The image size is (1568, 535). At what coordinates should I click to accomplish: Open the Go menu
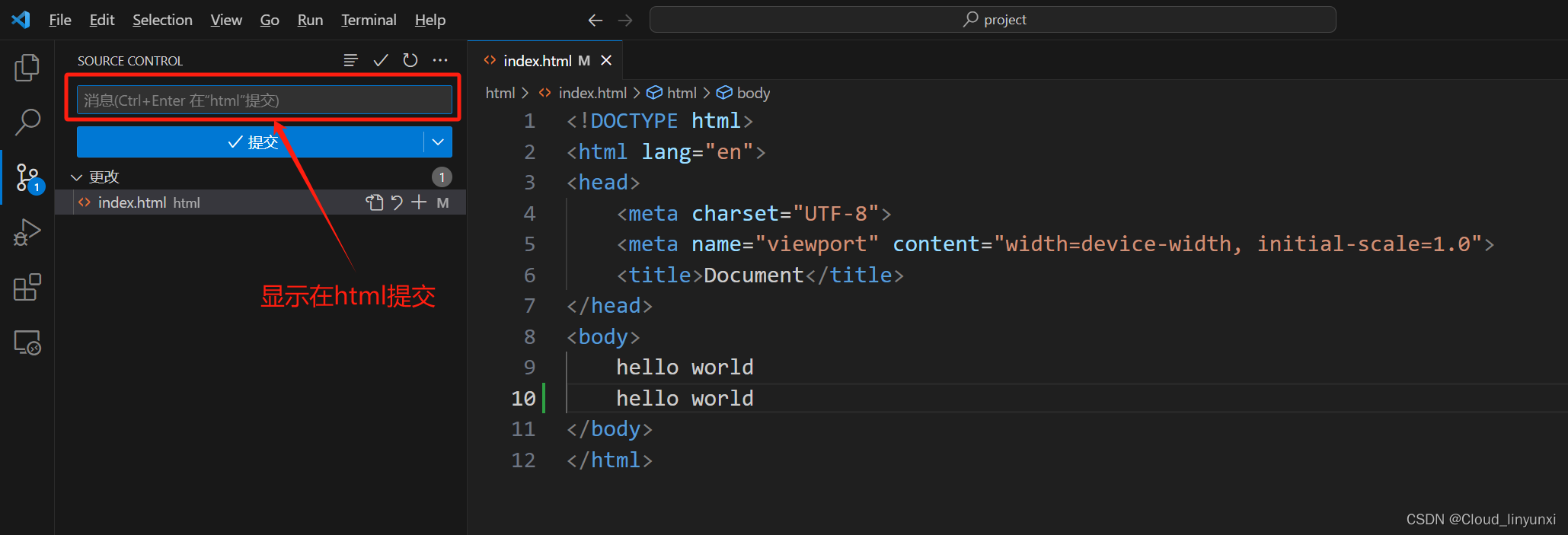[x=270, y=21]
